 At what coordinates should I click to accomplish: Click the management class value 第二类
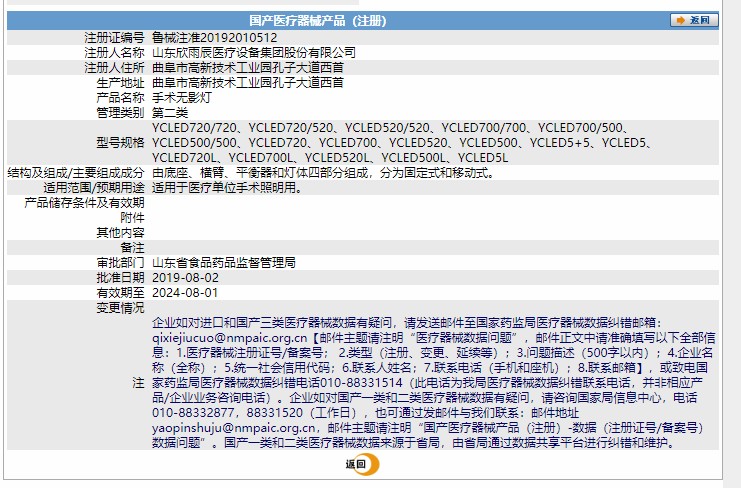[170, 113]
